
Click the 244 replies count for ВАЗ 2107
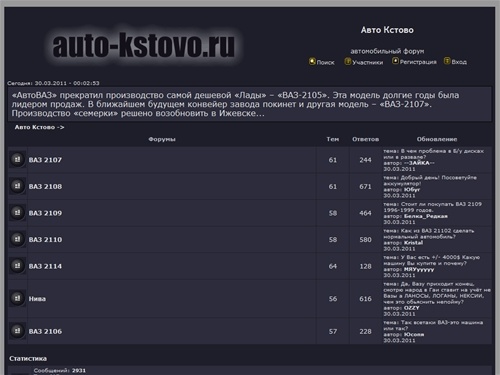click(366, 160)
